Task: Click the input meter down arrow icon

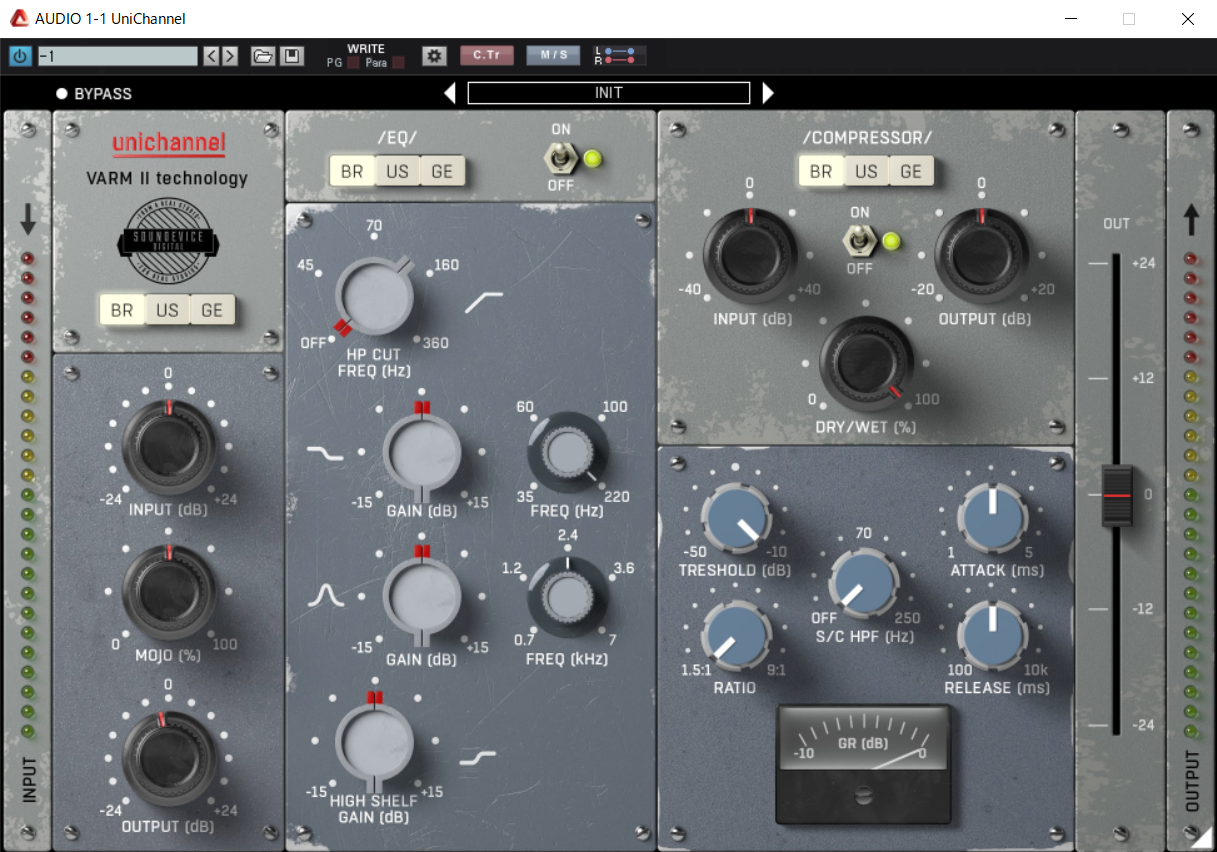Action: (x=28, y=221)
